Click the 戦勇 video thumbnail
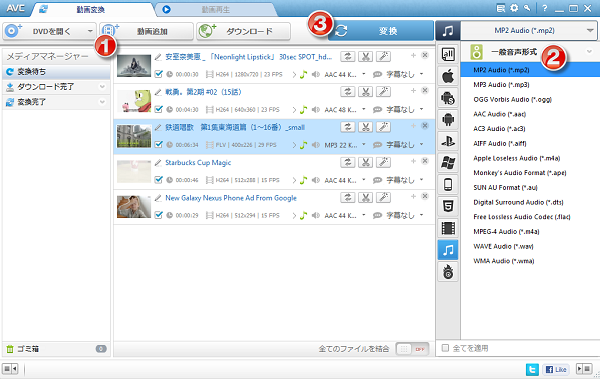 pyautogui.click(x=134, y=101)
